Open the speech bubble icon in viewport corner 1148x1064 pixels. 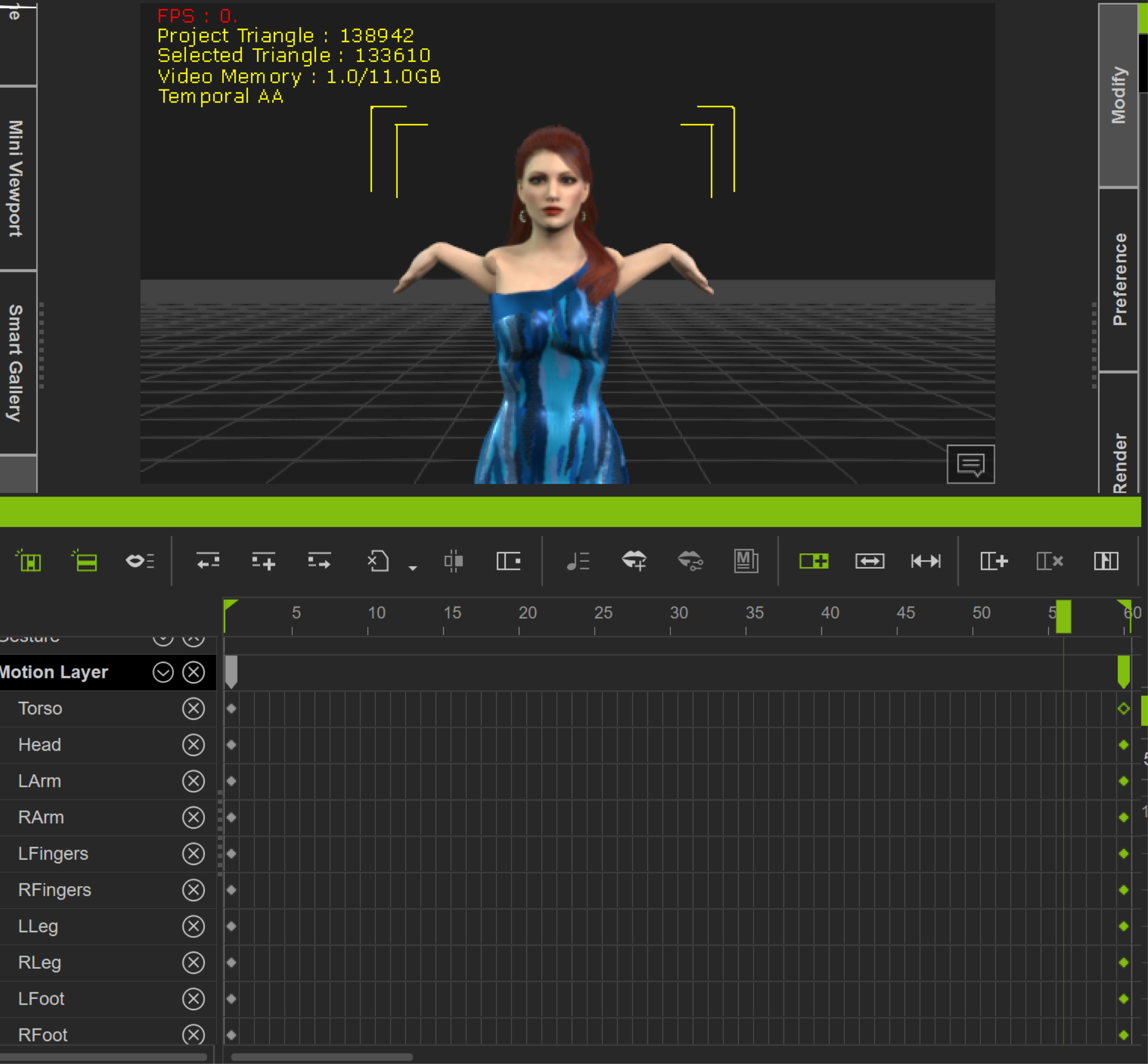pos(971,464)
